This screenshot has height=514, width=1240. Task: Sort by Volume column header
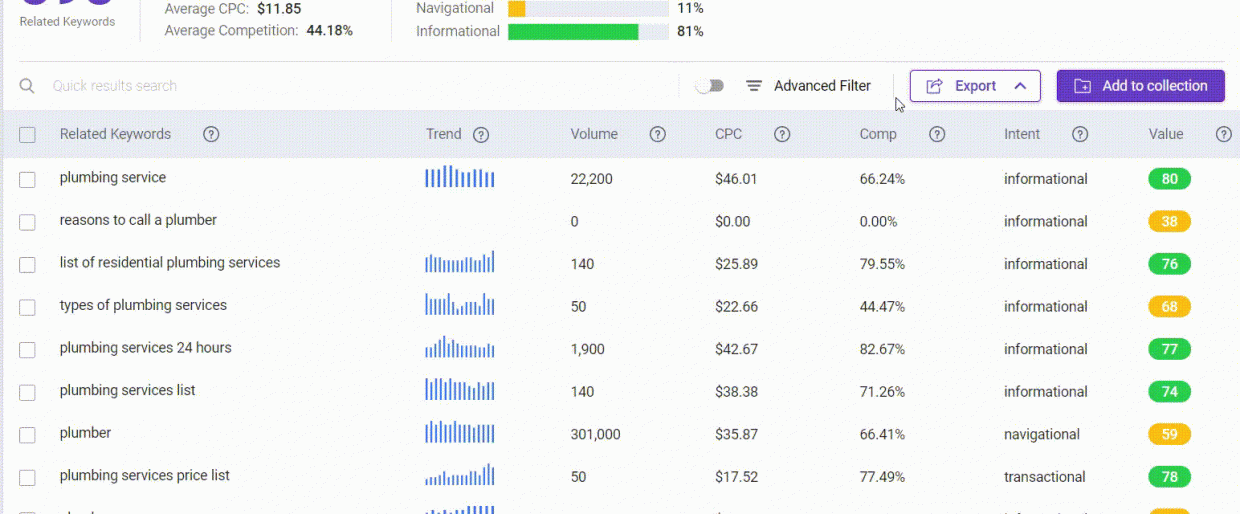pos(594,134)
